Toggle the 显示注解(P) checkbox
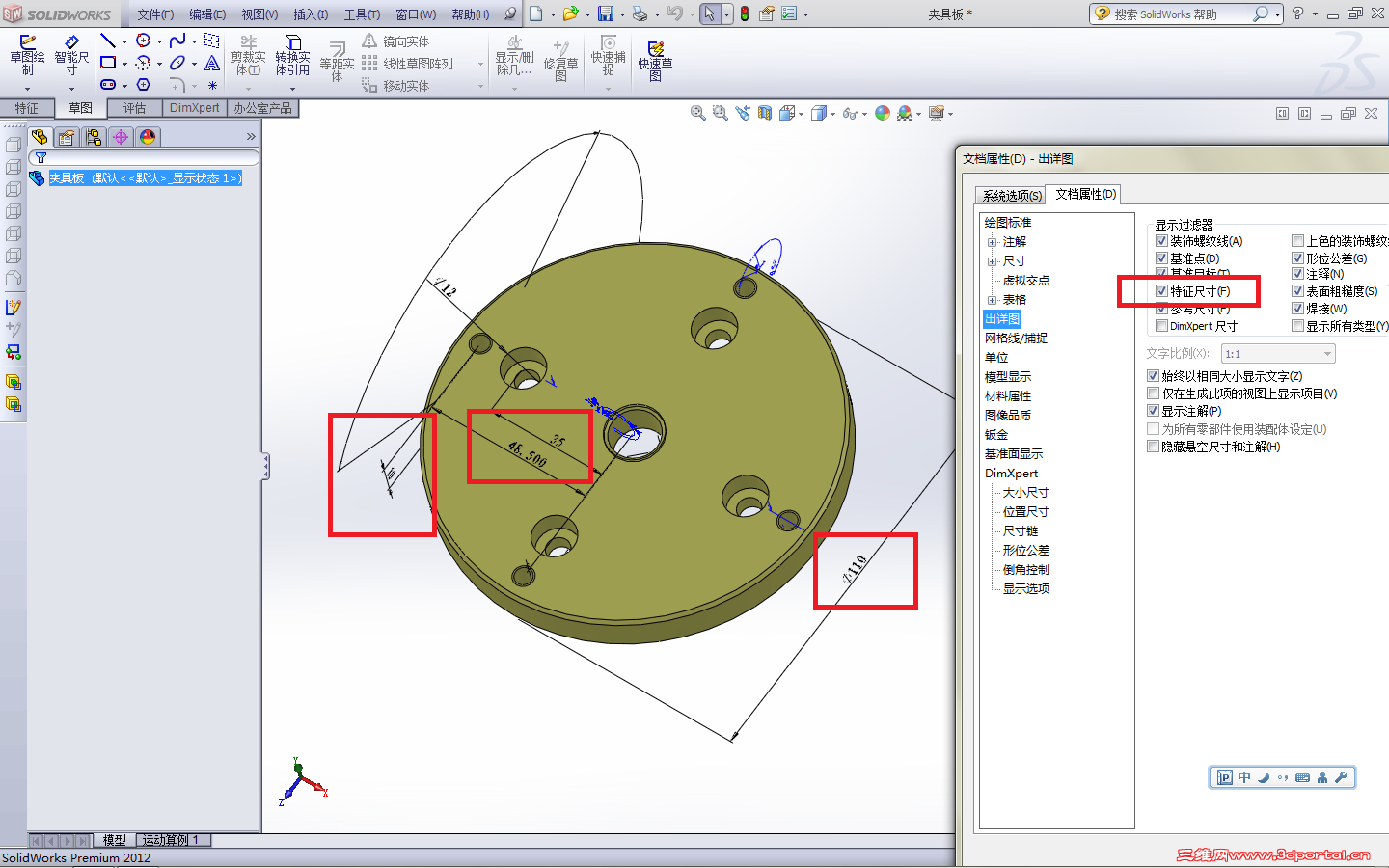The width and height of the screenshot is (1389, 868). (x=1153, y=411)
